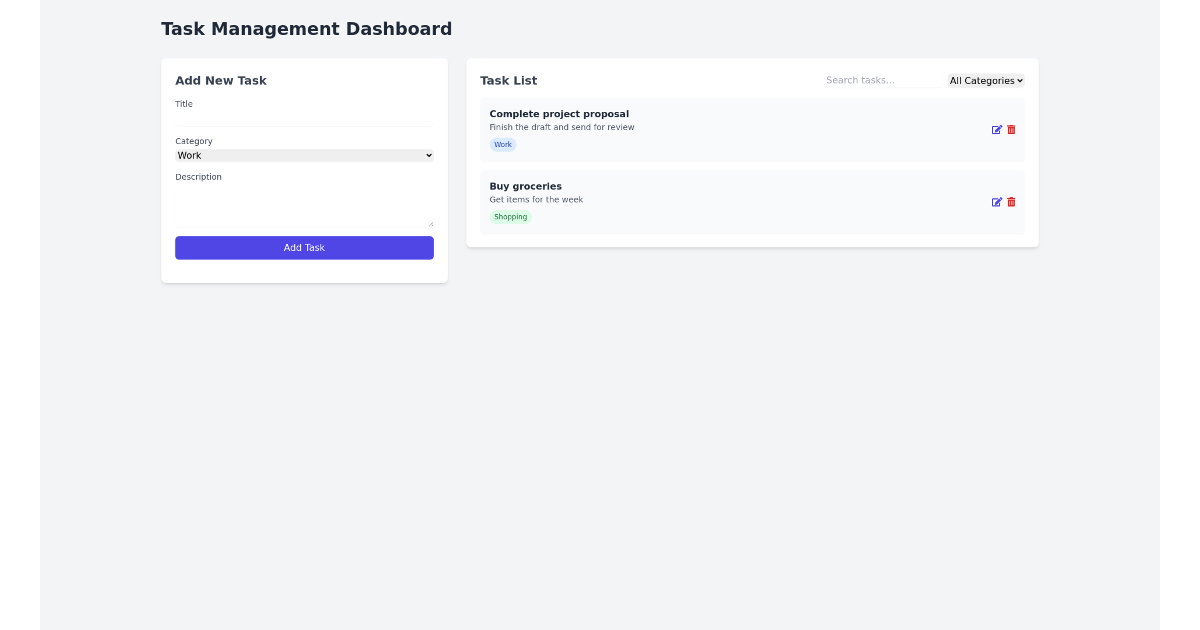Open the Category dropdown in Add New Task

pyautogui.click(x=304, y=155)
